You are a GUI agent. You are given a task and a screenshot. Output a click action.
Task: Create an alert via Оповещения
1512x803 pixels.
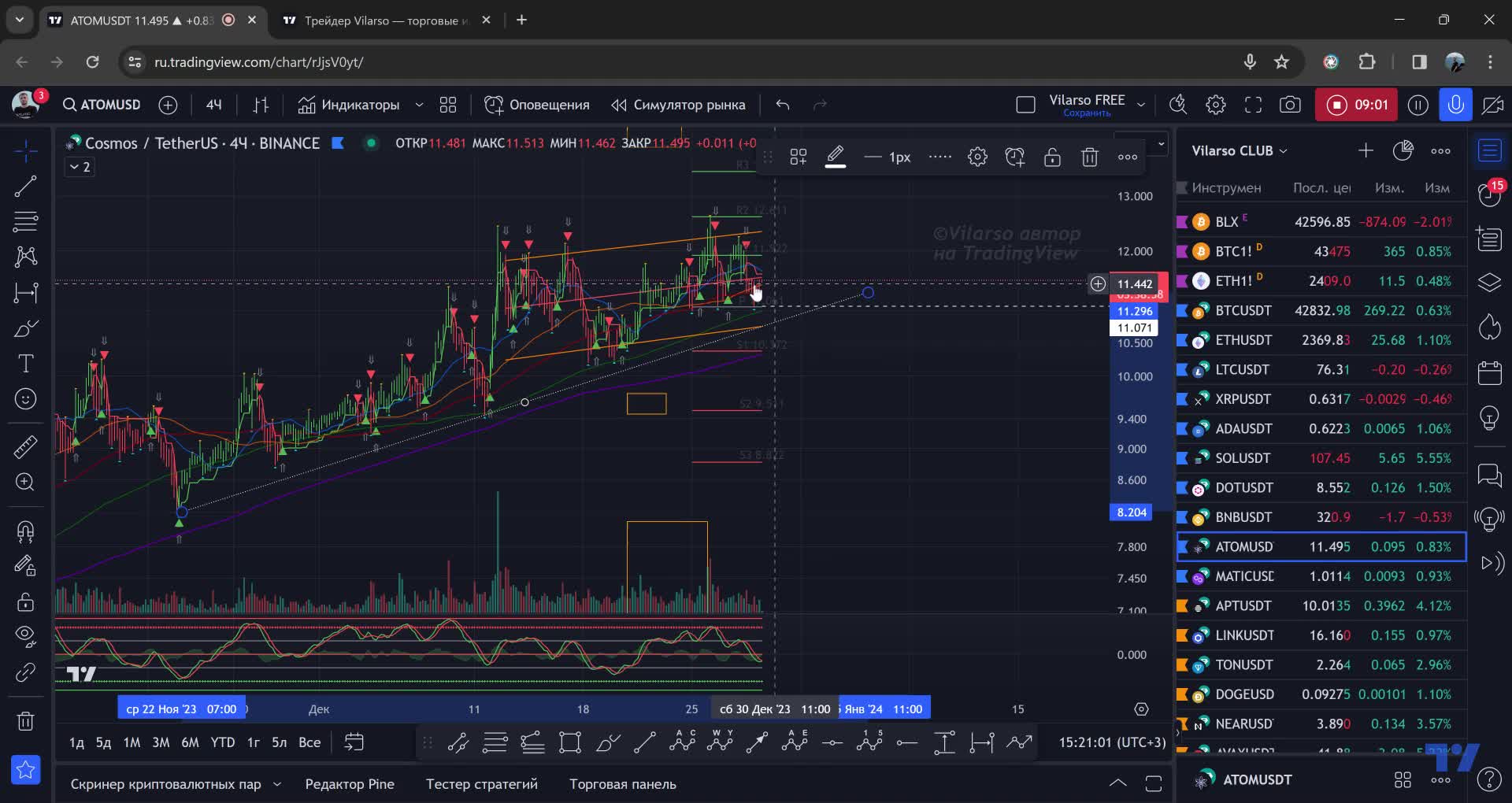537,105
